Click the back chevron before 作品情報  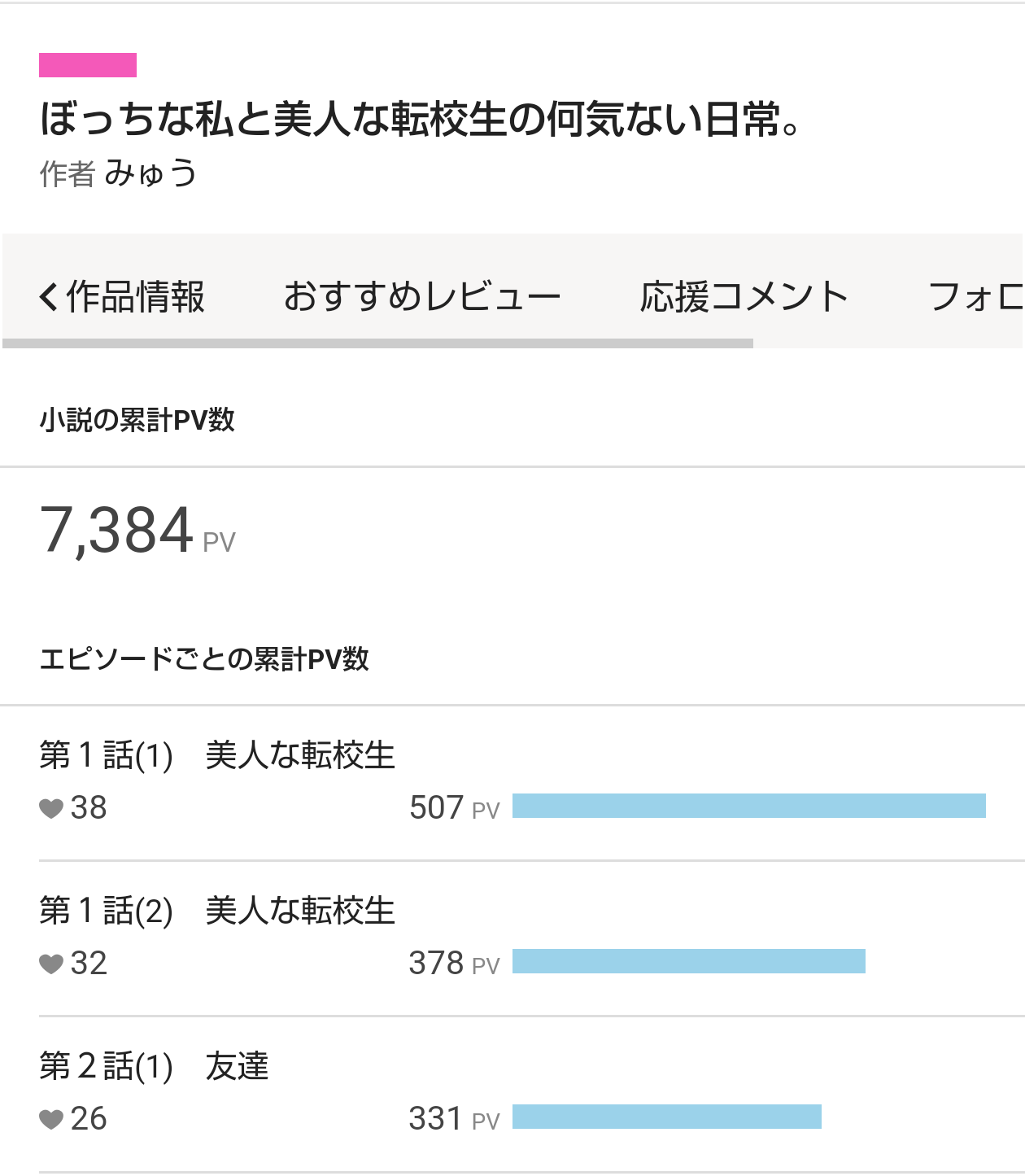click(x=49, y=296)
